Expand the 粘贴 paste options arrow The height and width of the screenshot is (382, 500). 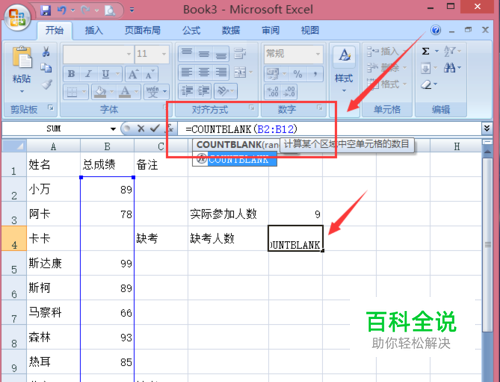click(x=22, y=91)
